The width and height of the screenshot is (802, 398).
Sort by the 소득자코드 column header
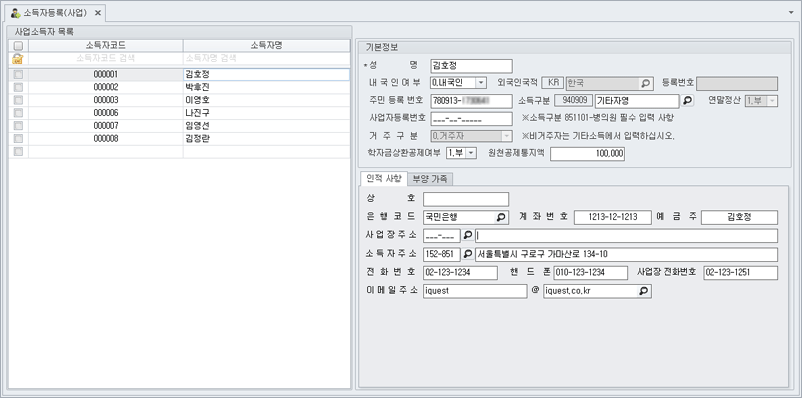(106, 46)
